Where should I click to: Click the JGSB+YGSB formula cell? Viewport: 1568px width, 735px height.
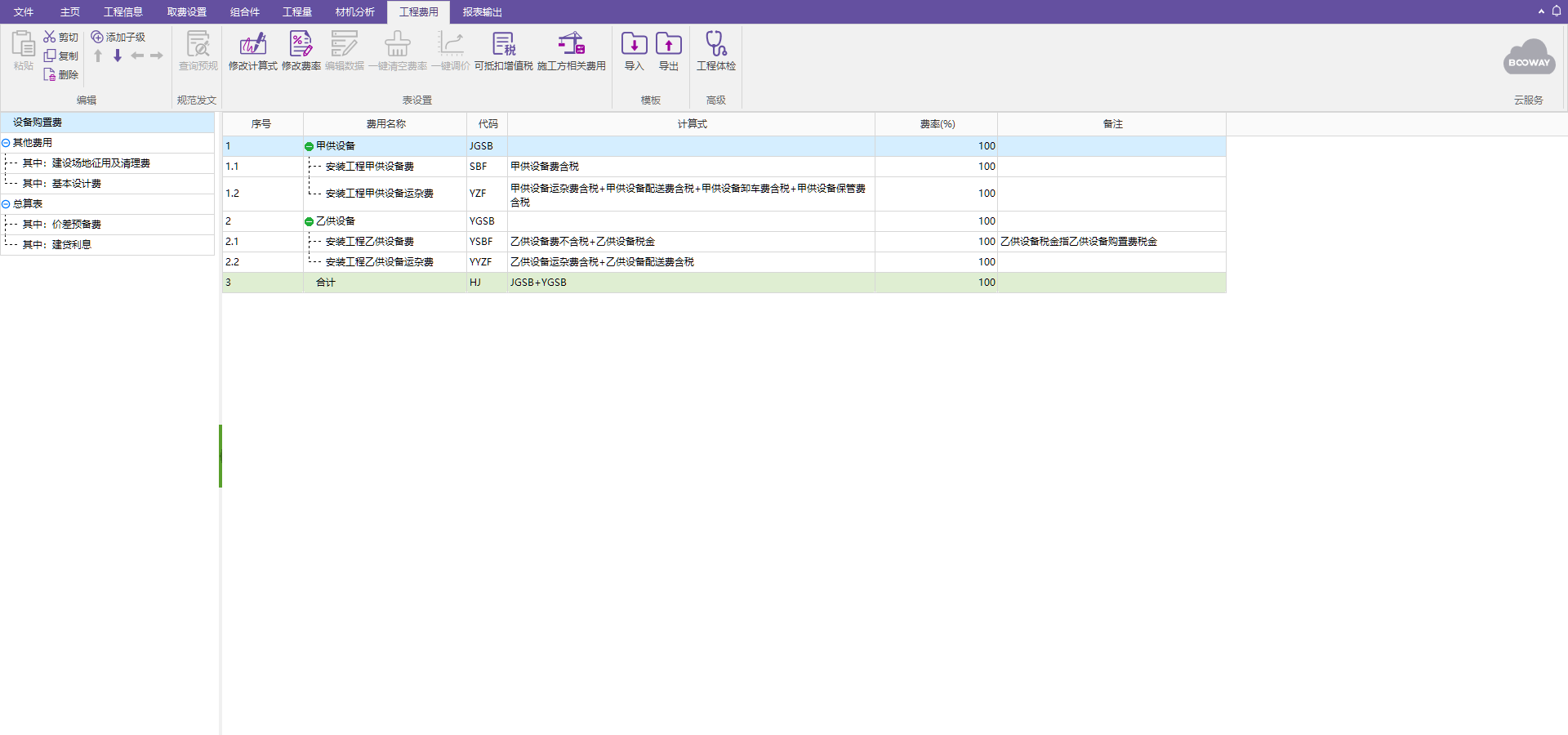(x=692, y=283)
